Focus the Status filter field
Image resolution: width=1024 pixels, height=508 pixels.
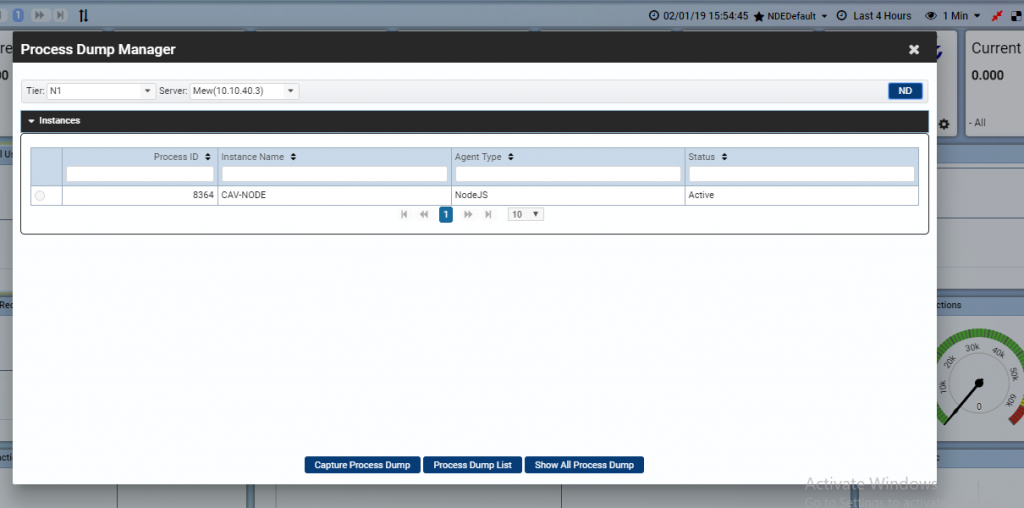pos(802,174)
